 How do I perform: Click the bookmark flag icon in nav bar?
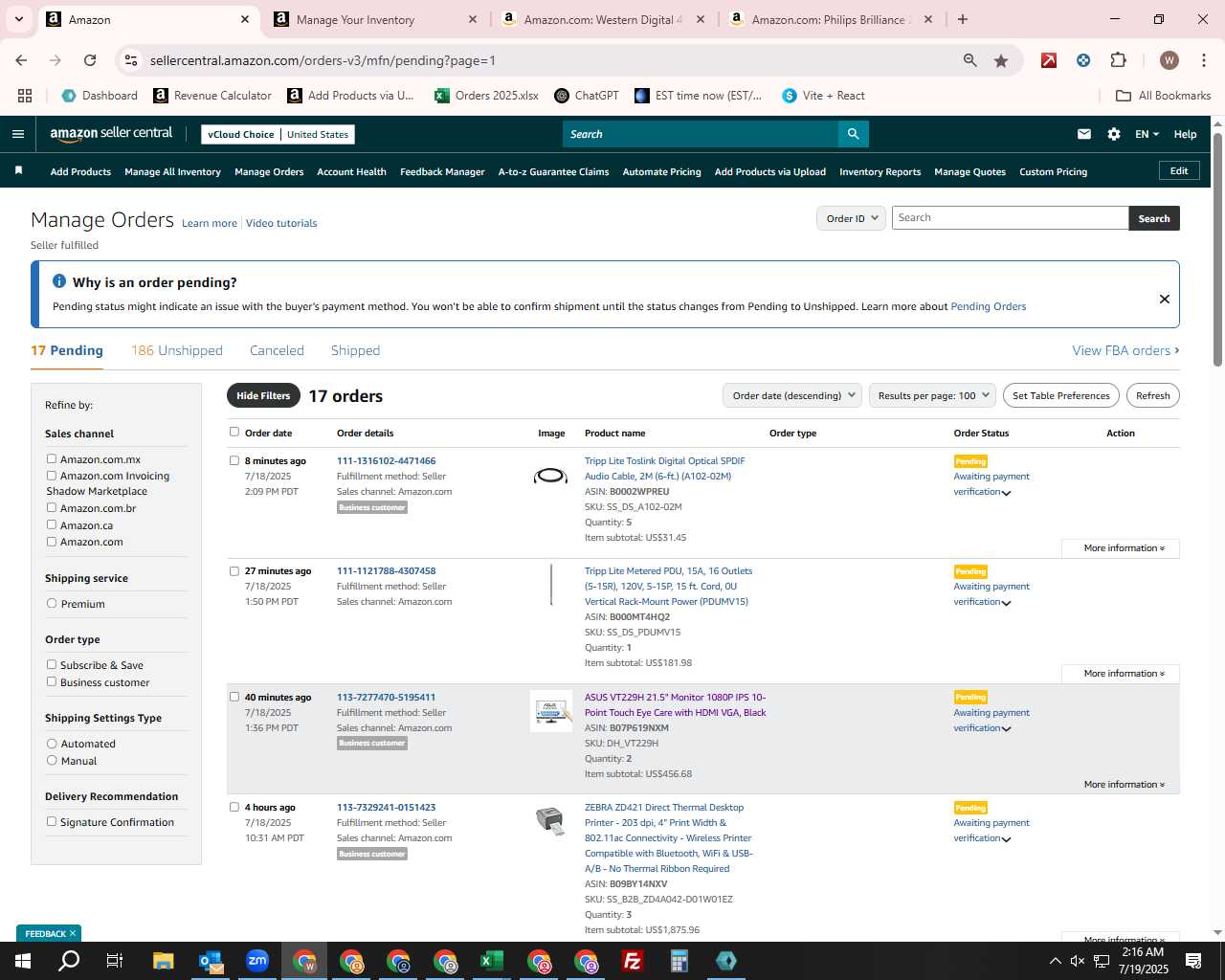tap(18, 170)
